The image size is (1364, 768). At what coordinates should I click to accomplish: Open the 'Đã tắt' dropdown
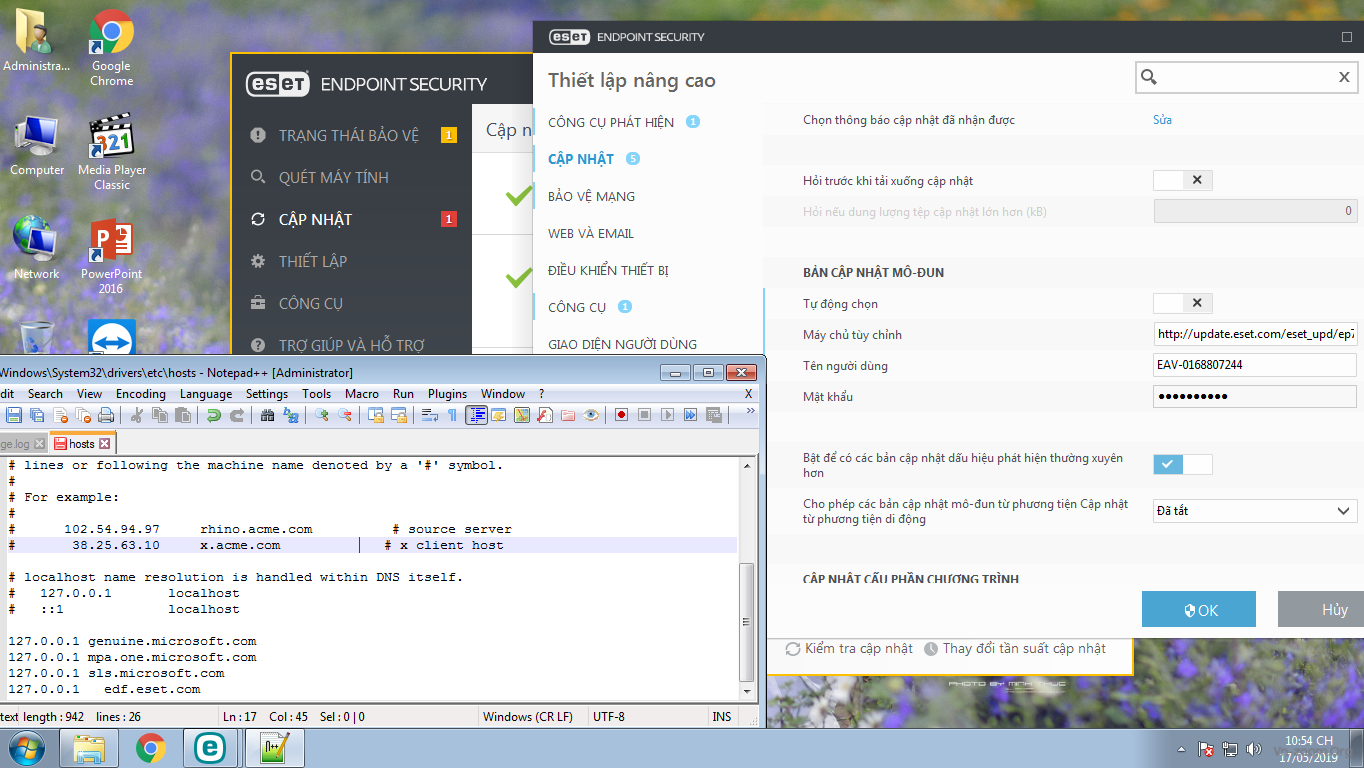[x=1254, y=511]
